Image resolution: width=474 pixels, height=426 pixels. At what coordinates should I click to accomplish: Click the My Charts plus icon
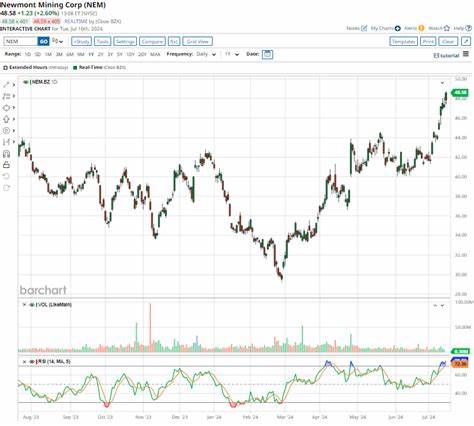click(x=397, y=28)
